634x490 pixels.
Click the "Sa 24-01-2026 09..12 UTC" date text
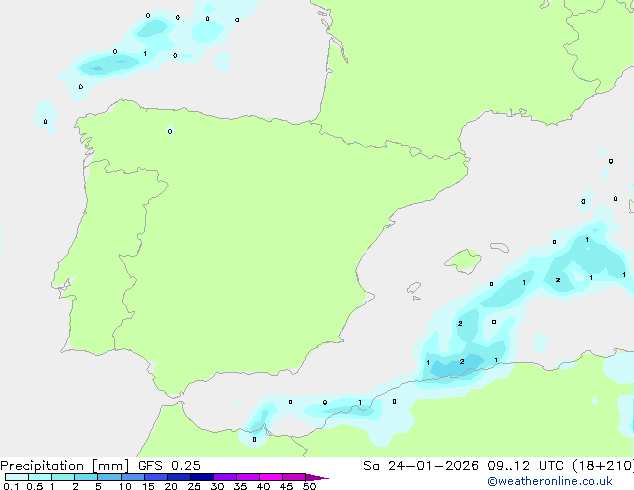[466, 466]
